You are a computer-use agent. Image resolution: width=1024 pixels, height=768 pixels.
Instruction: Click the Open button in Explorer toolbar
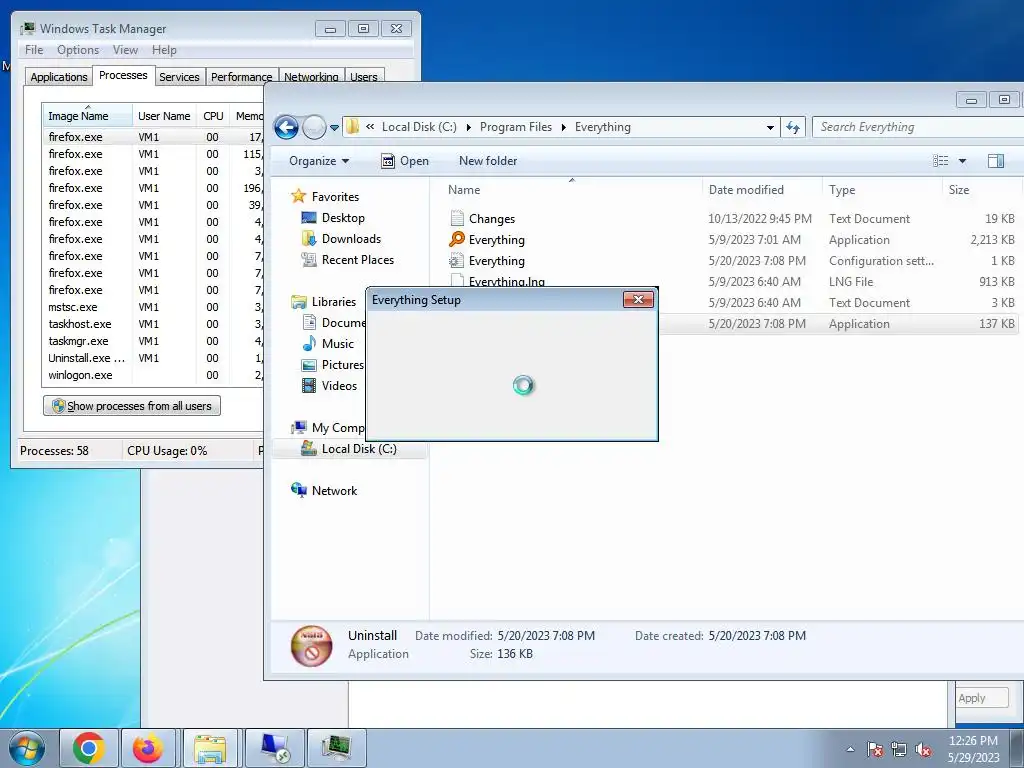tap(405, 161)
